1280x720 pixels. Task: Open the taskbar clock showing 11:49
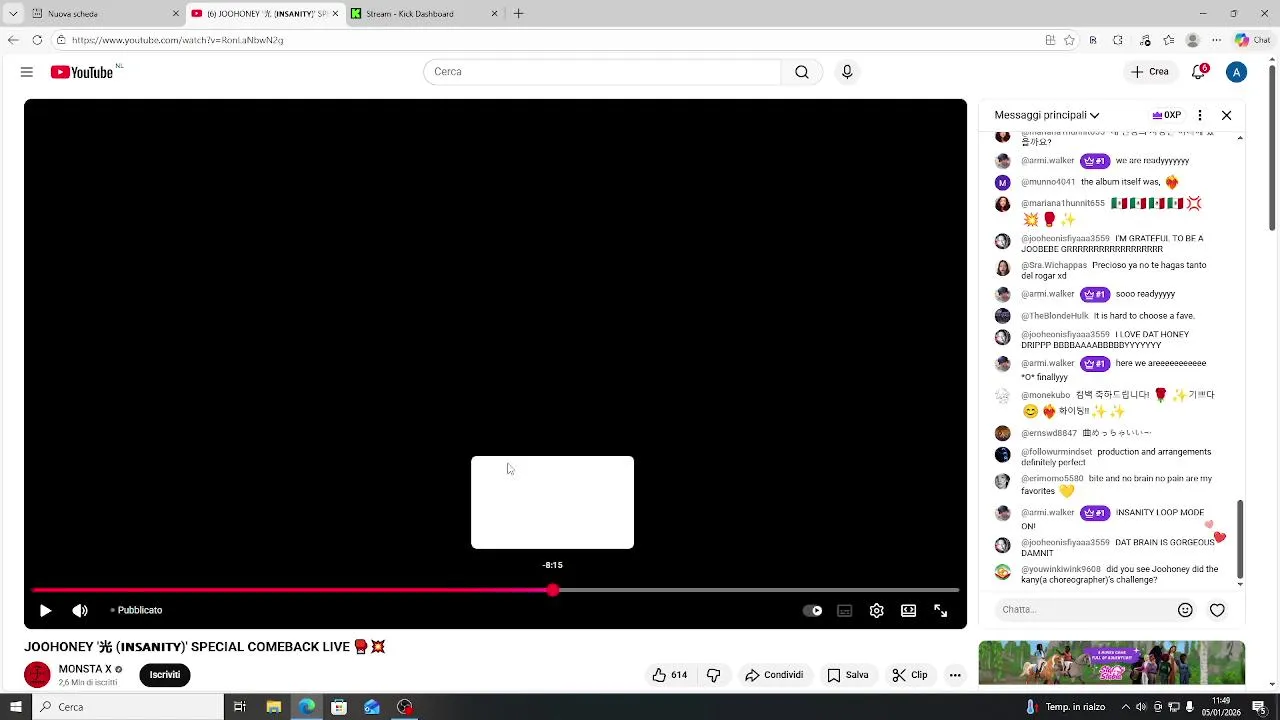tap(1221, 707)
